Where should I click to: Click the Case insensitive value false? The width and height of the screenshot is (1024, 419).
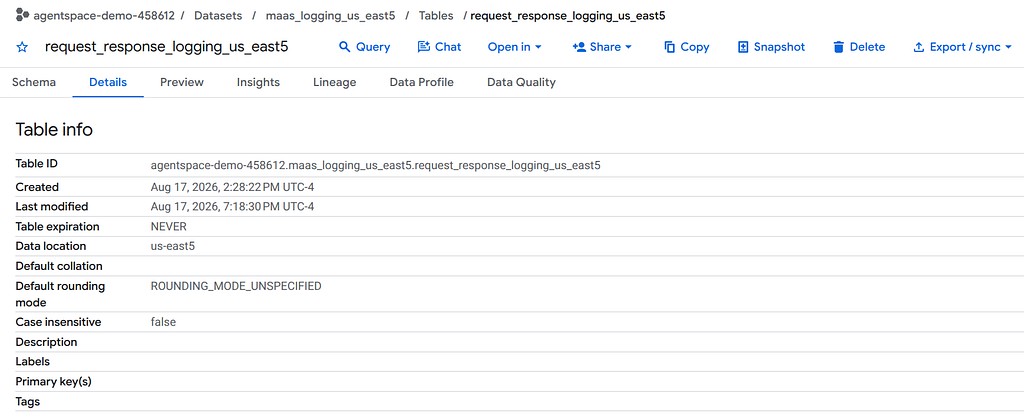click(163, 322)
